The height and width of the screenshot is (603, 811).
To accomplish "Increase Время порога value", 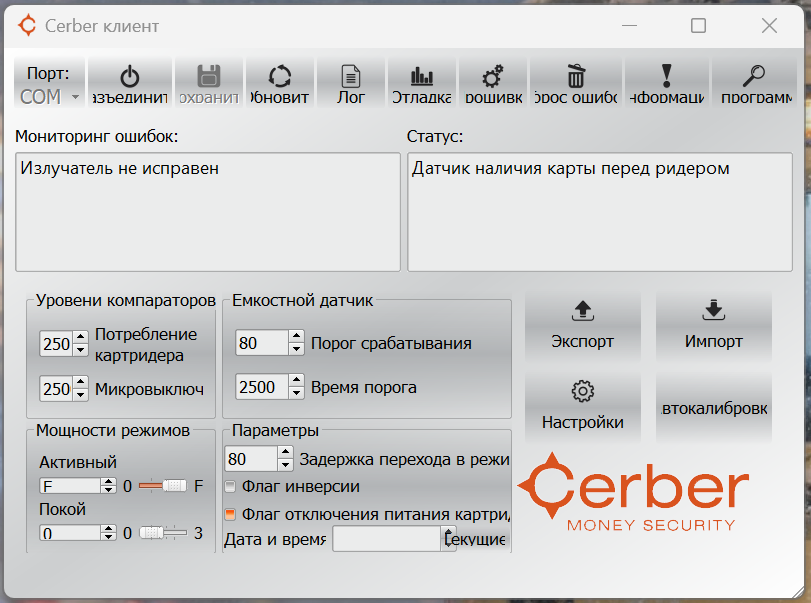I will coord(296,380).
